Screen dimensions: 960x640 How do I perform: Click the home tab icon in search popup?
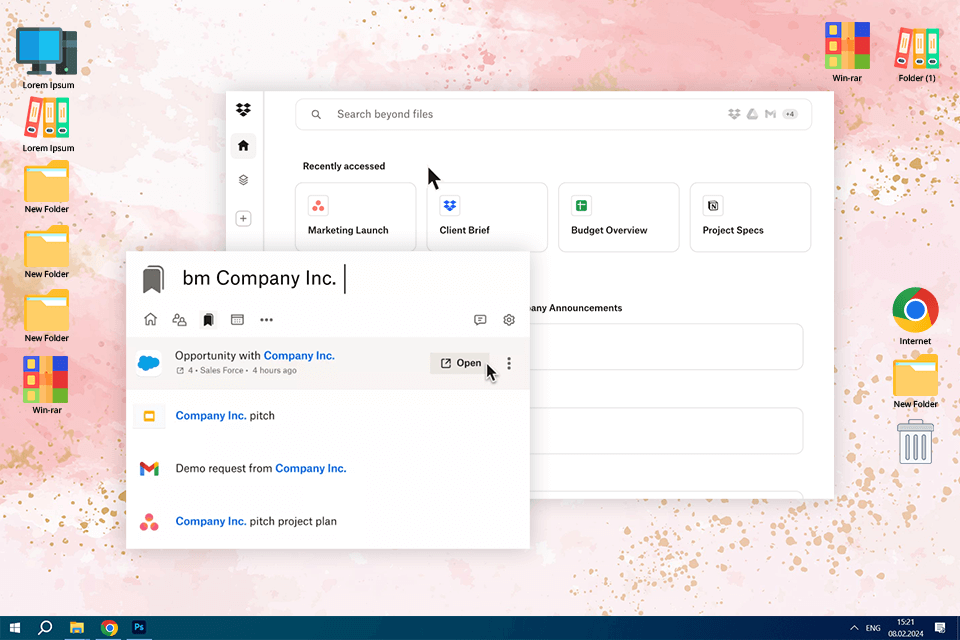(x=150, y=320)
